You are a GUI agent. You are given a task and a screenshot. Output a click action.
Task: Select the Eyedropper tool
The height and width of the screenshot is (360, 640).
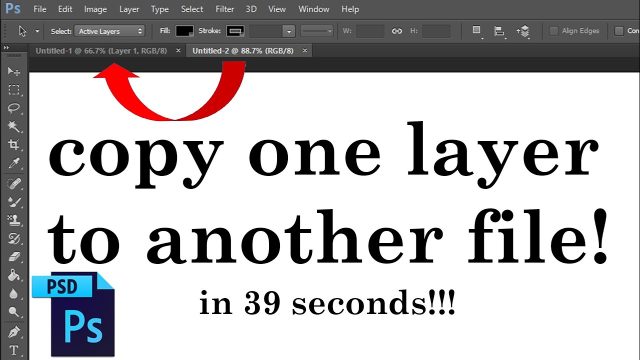click(x=13, y=163)
